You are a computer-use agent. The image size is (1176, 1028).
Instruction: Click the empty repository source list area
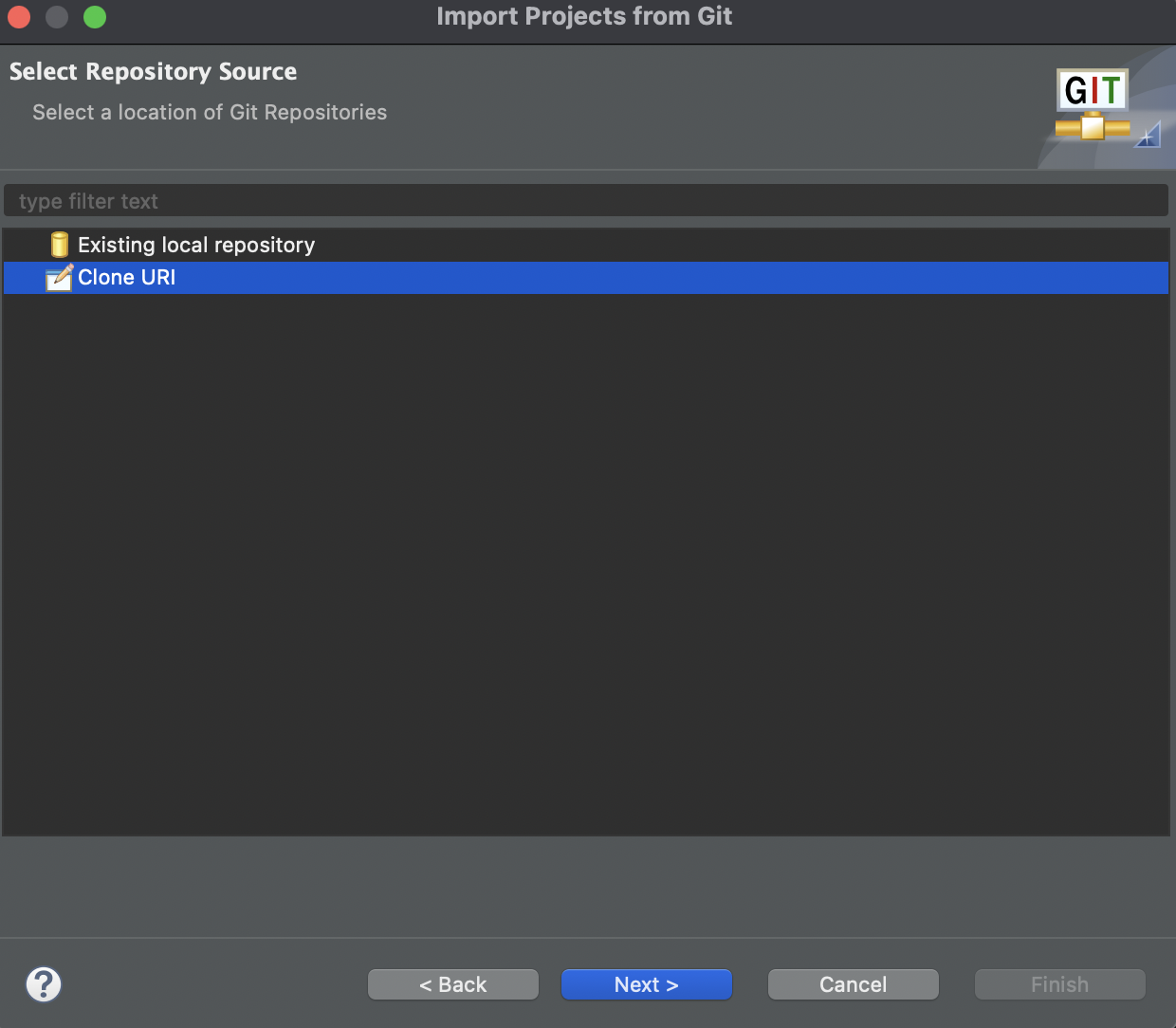[x=586, y=569]
